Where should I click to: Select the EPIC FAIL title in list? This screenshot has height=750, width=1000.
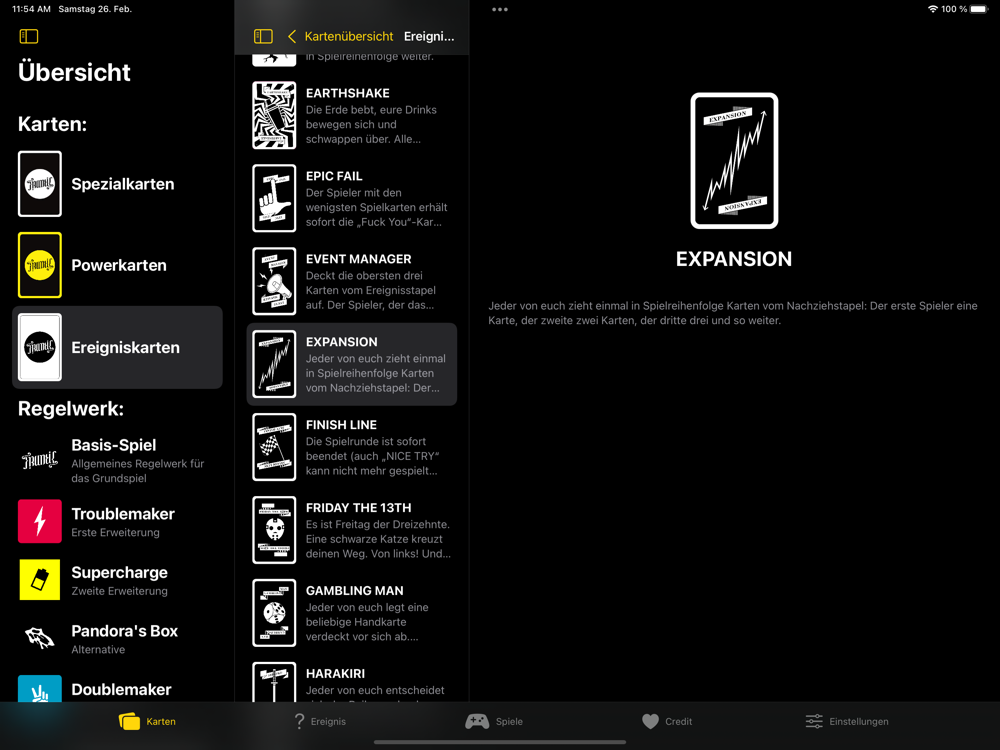coord(334,176)
